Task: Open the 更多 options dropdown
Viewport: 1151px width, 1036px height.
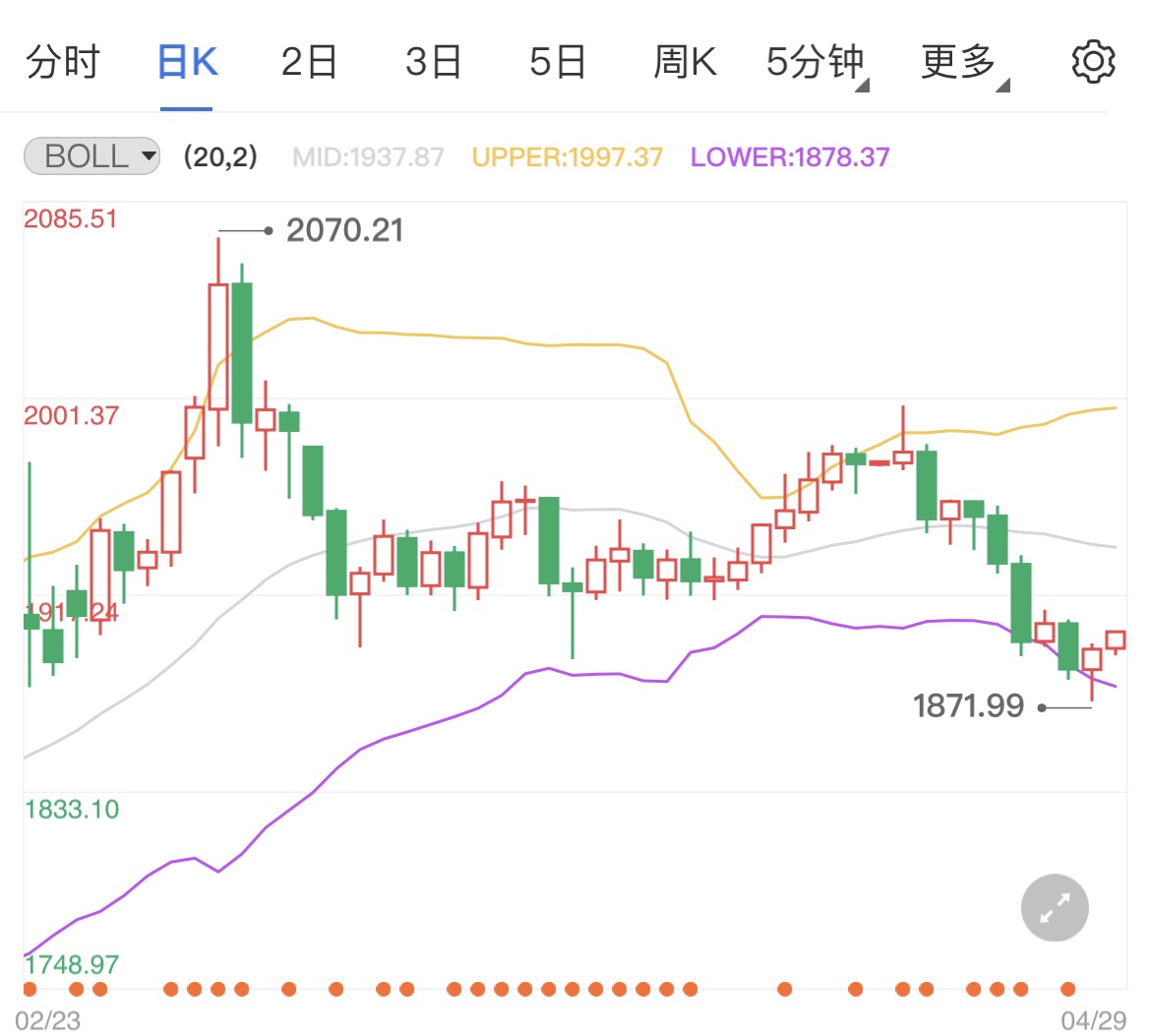Action: (964, 63)
